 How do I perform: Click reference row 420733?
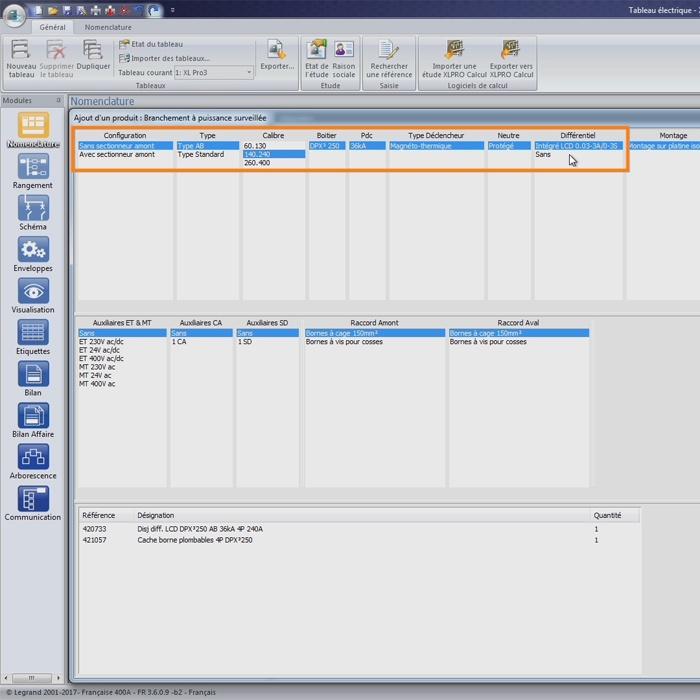point(360,529)
